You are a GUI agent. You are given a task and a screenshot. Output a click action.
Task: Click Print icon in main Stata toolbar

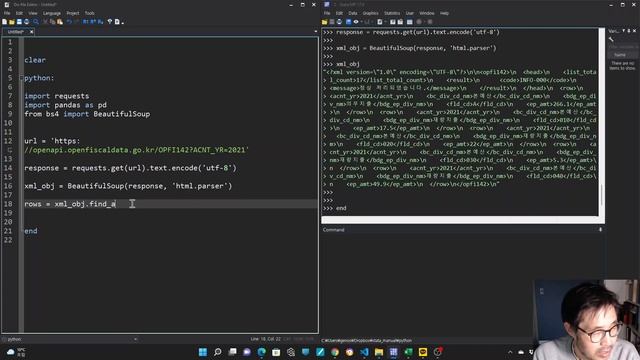(x=339, y=22)
